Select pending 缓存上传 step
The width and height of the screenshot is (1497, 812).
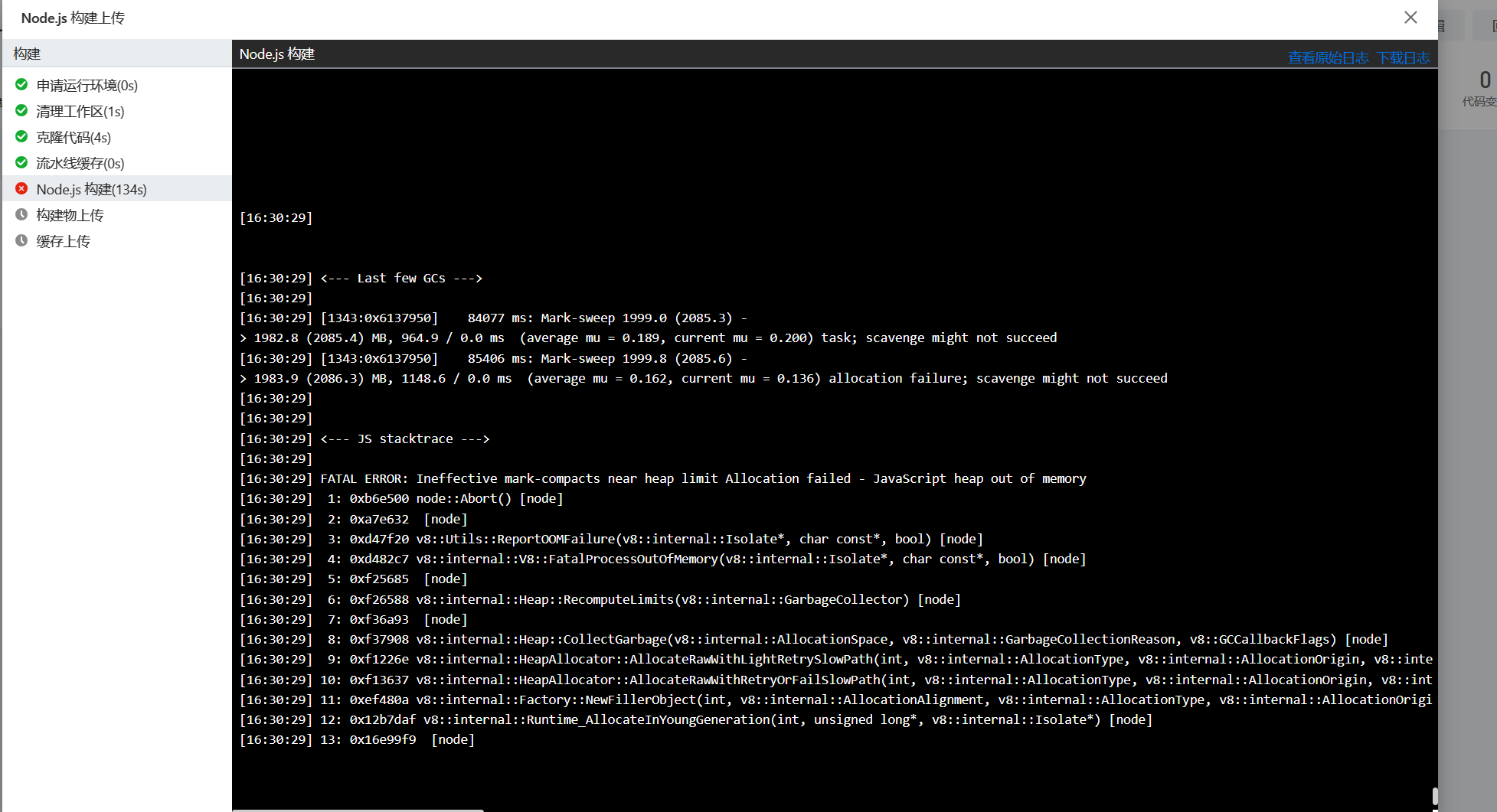(x=116, y=241)
